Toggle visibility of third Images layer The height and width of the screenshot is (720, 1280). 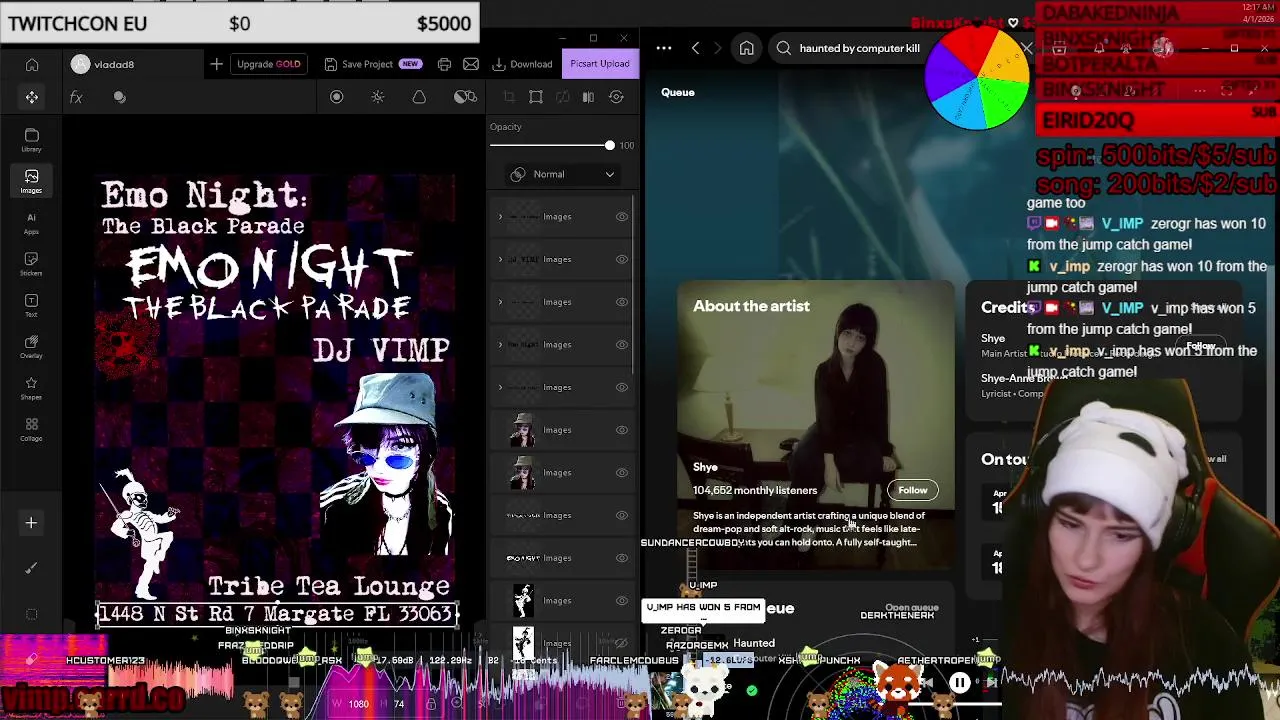point(622,302)
